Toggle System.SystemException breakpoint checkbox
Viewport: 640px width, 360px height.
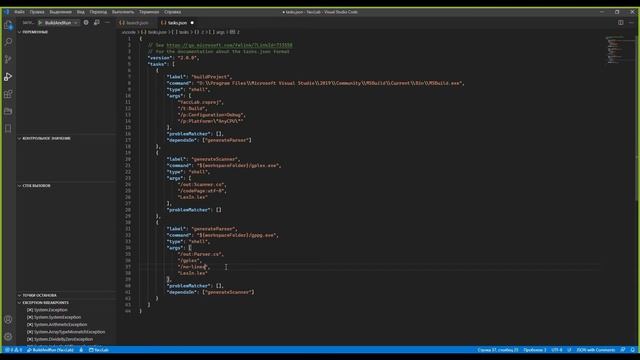tap(30, 317)
